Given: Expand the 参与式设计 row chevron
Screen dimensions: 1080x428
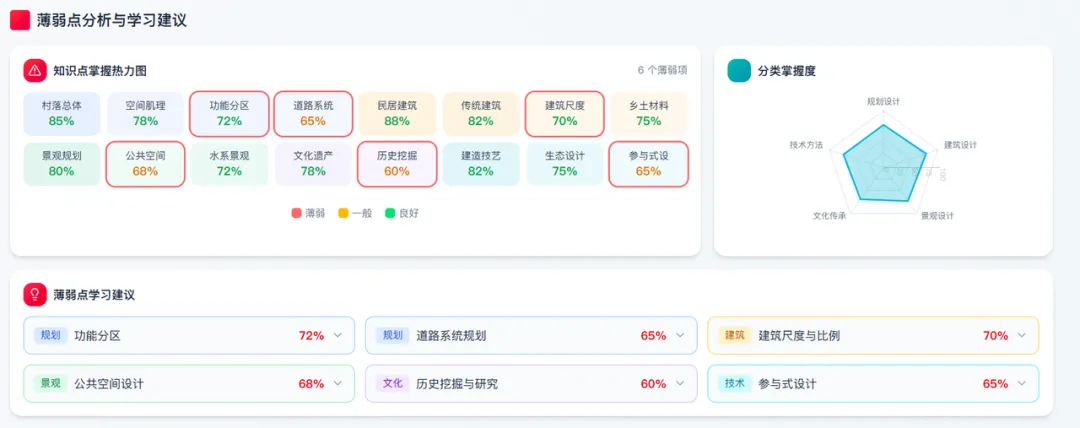Looking at the screenshot, I should (x=1022, y=384).
